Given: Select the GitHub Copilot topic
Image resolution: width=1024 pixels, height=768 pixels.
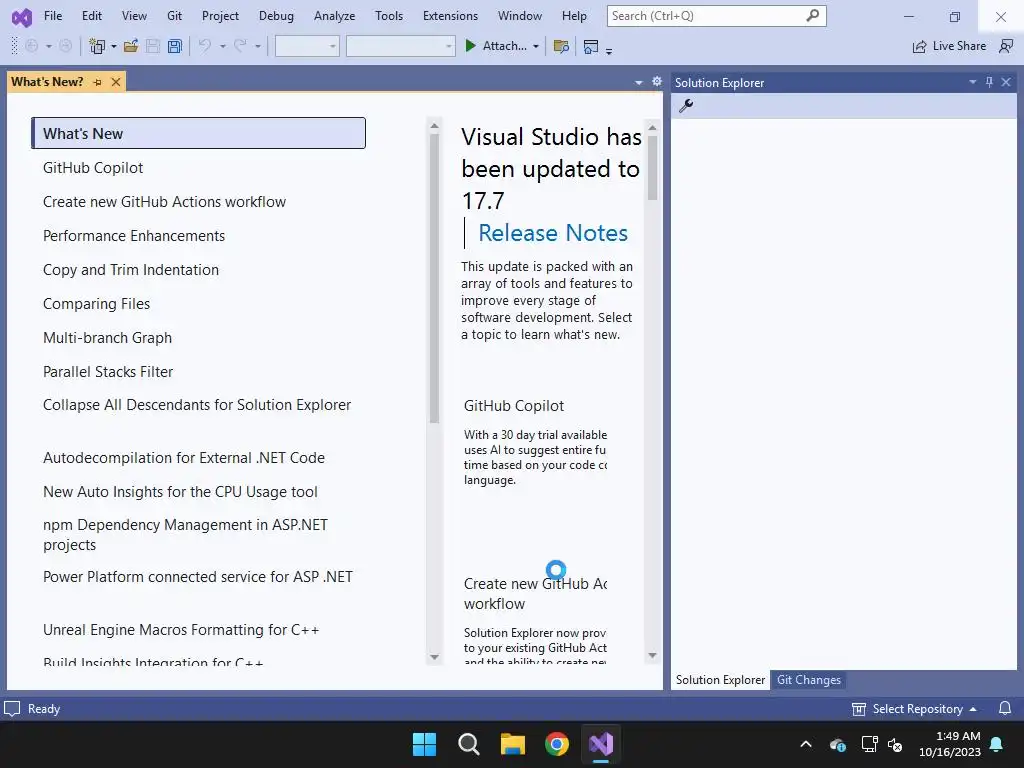Looking at the screenshot, I should 93,168.
